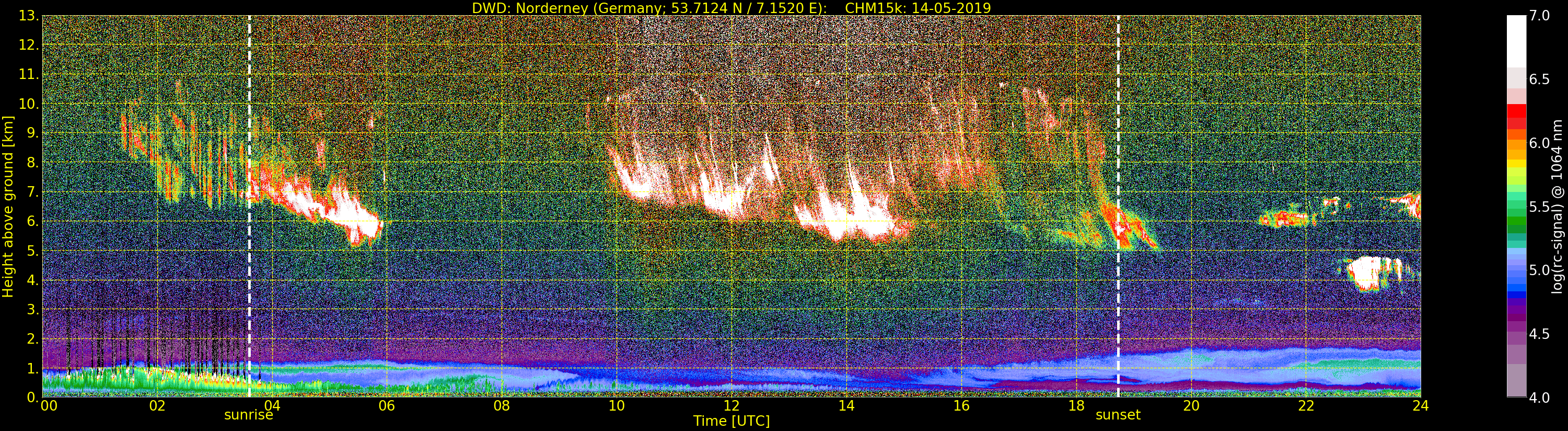Click the 'sunrise' label under the axis
The height and width of the screenshot is (431, 1568).
[248, 415]
